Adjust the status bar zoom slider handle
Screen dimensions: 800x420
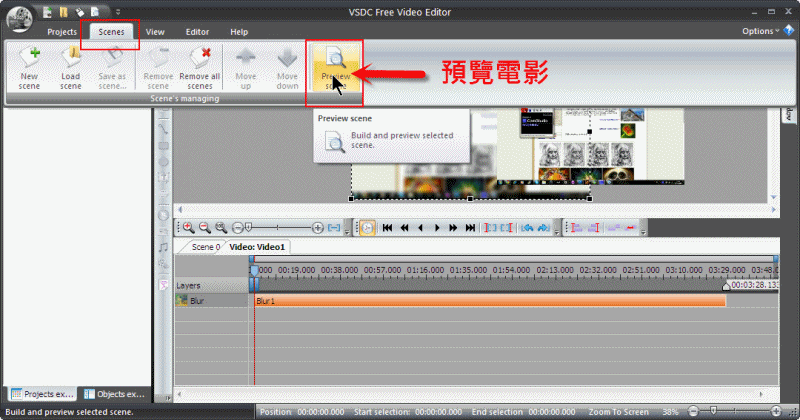point(713,411)
